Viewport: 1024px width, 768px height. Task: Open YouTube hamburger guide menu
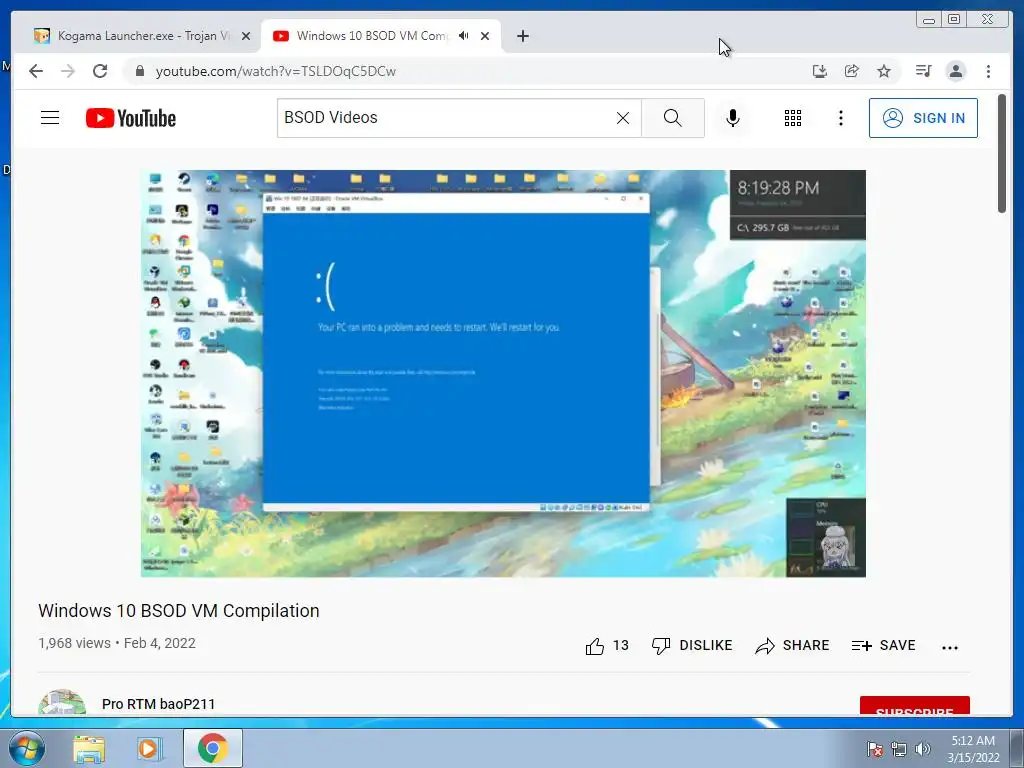(50, 118)
